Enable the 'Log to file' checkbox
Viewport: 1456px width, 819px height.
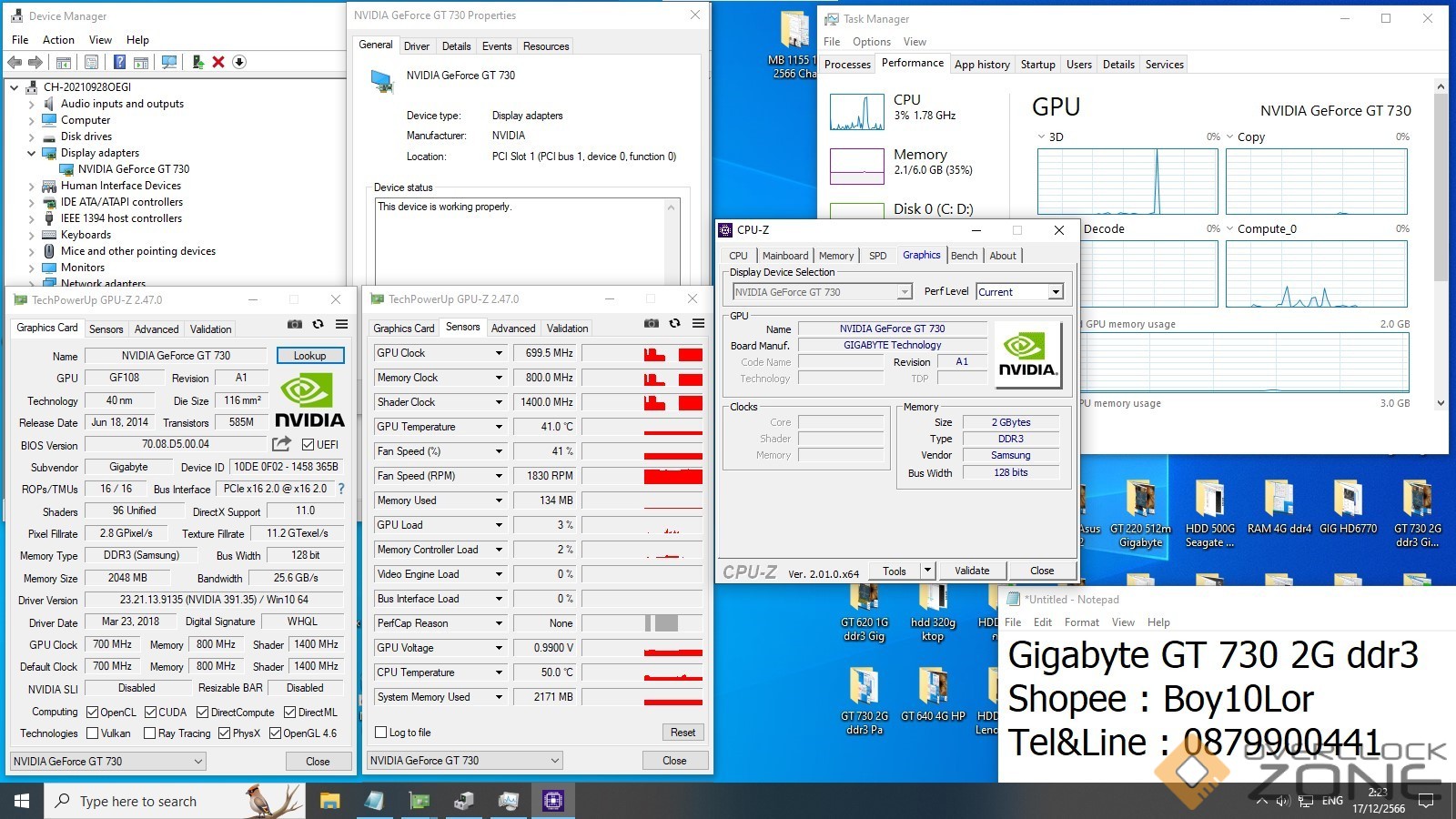pyautogui.click(x=381, y=733)
